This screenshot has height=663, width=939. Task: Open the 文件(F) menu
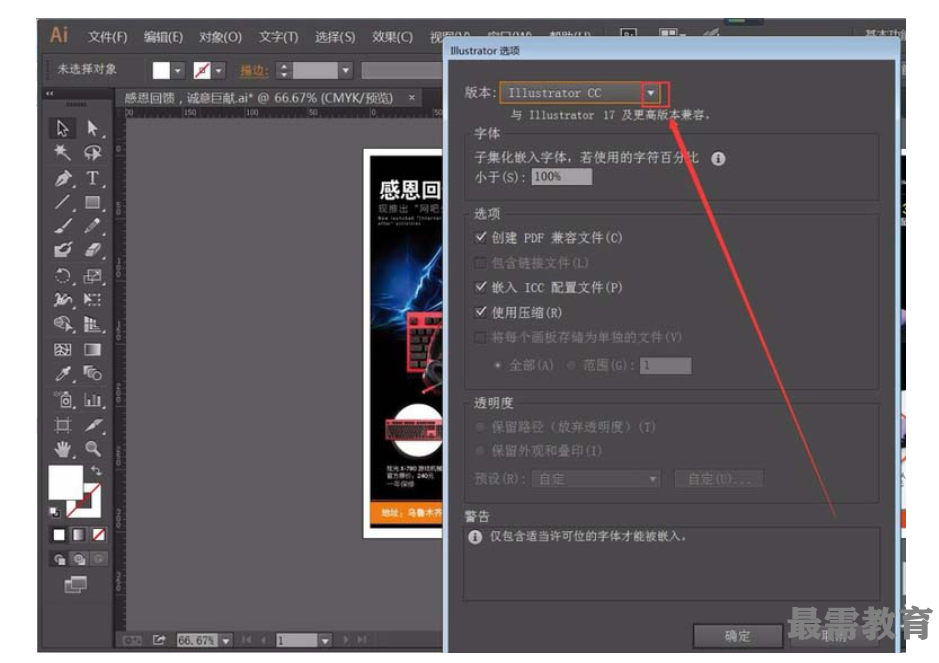(108, 37)
